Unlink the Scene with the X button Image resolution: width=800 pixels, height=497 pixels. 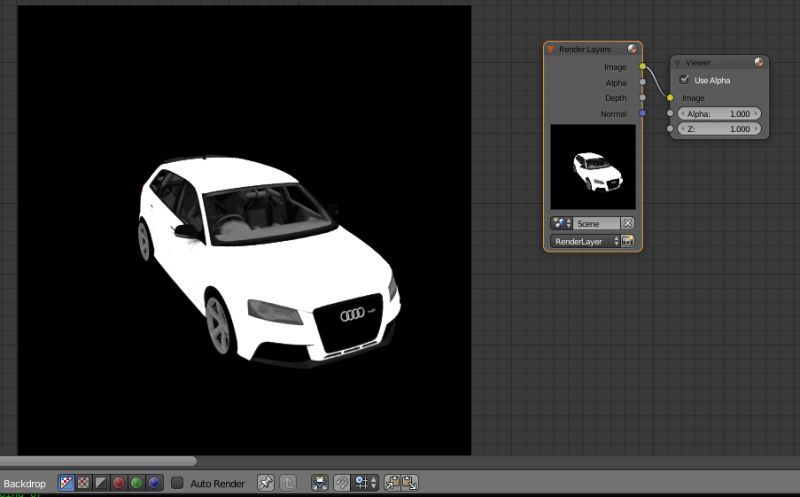(x=628, y=223)
